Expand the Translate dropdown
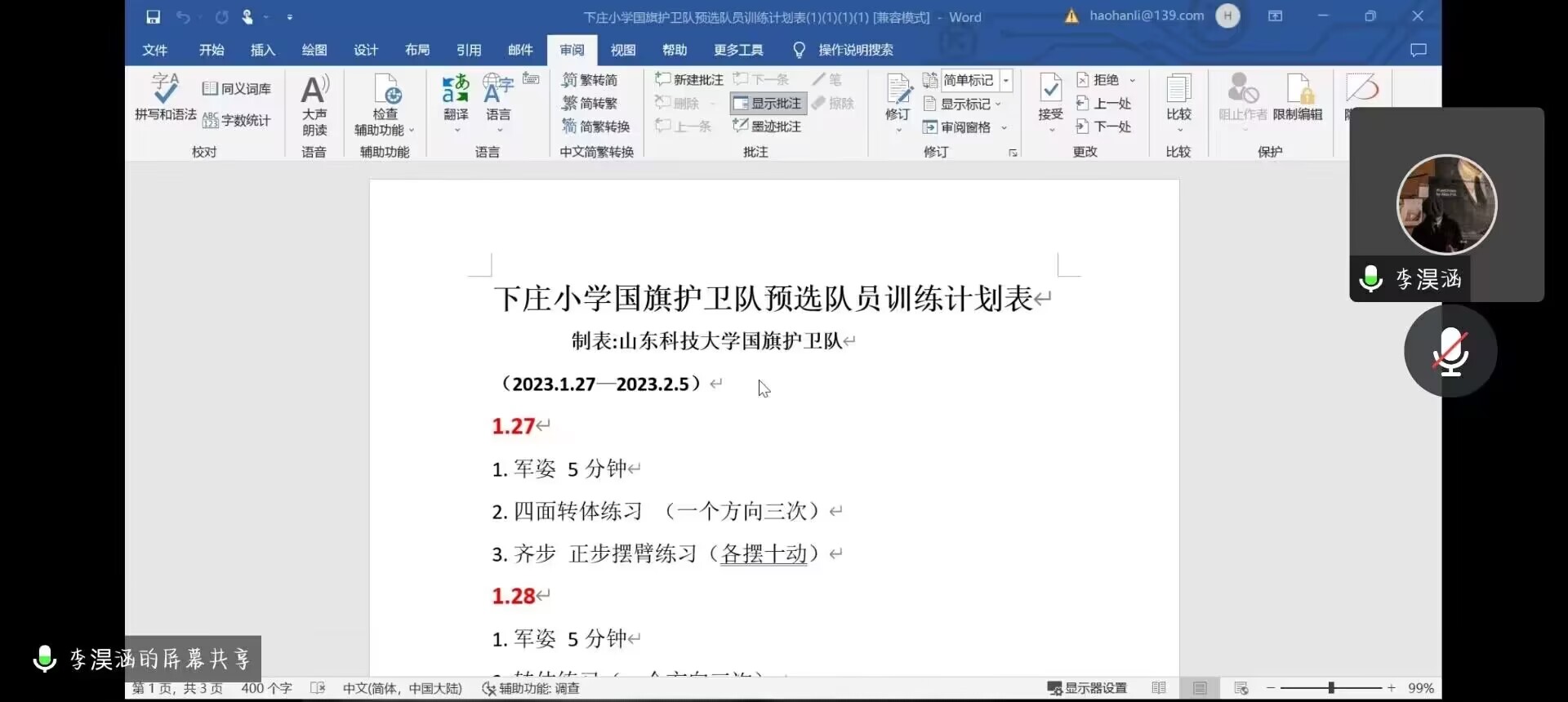This screenshot has width=1568, height=702. pos(456,129)
